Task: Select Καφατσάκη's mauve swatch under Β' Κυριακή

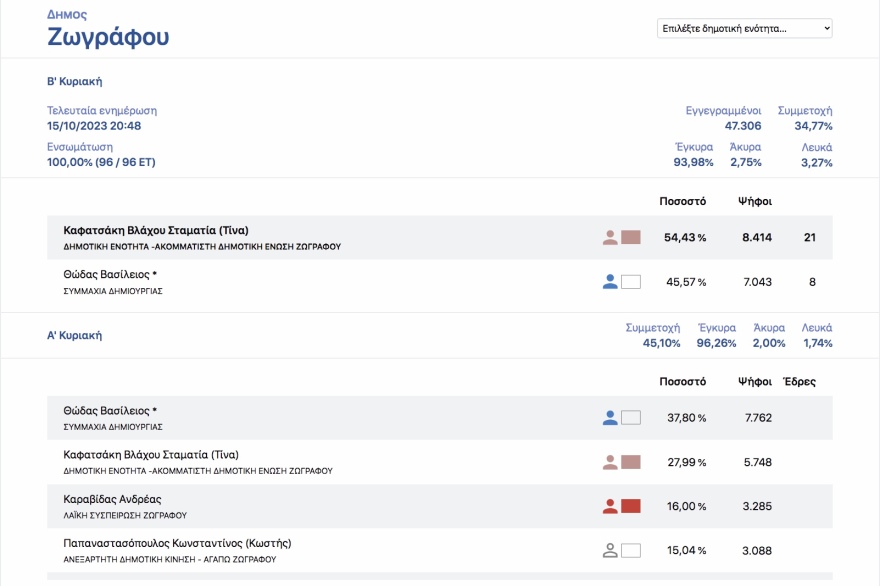Action: (x=631, y=238)
